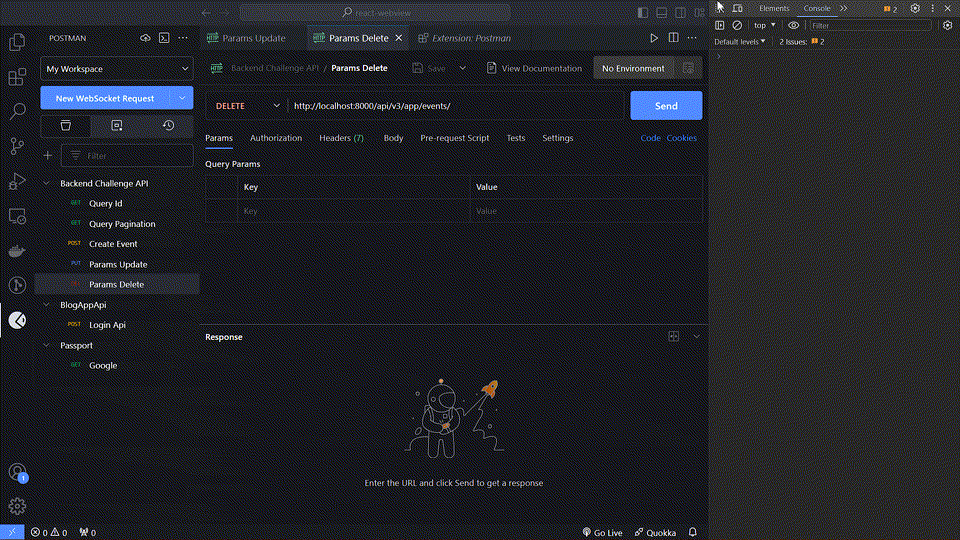The image size is (960, 540).
Task: Clear the DevTools console
Action: 737,26
